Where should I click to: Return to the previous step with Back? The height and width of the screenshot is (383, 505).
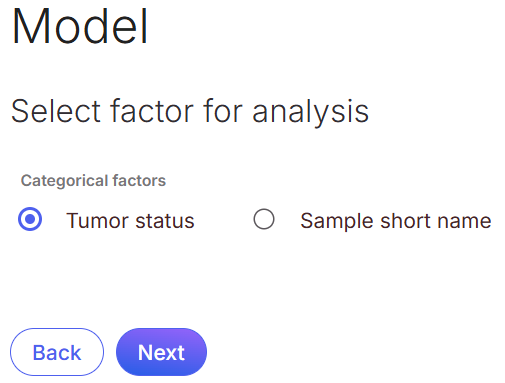pyautogui.click(x=57, y=352)
